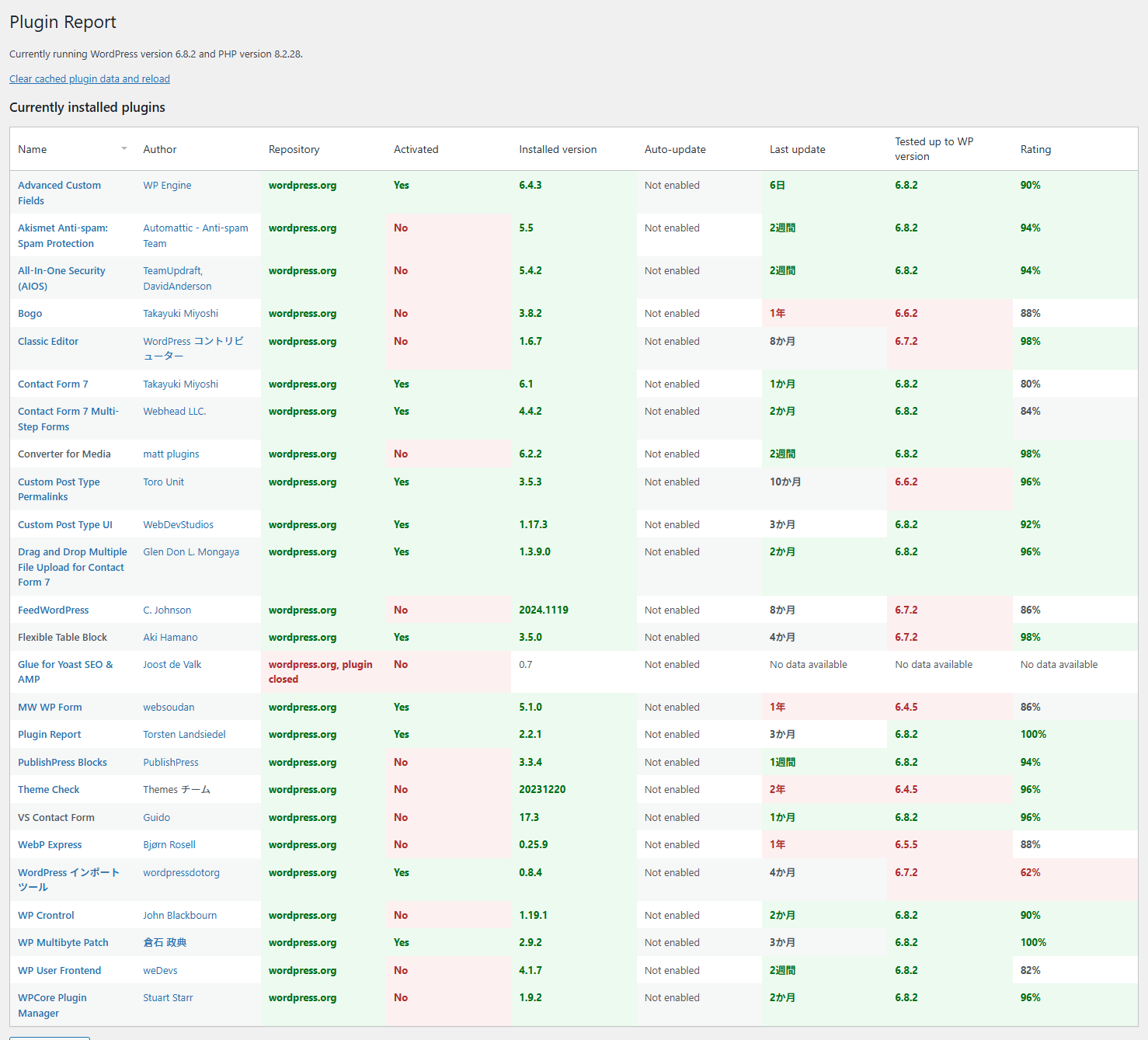The image size is (1148, 1040).
Task: Open the Custom Post Type UI link
Action: [65, 524]
